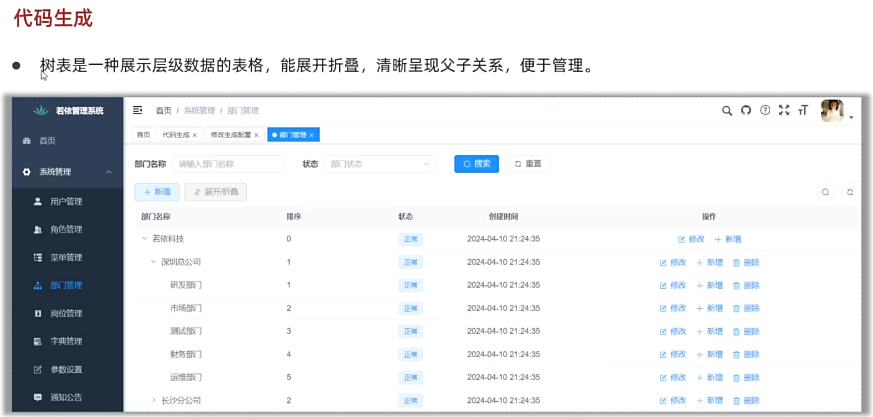Image resolution: width=873 pixels, height=417 pixels.
Task: Select the 市场部门 name cell
Action: coord(186,308)
